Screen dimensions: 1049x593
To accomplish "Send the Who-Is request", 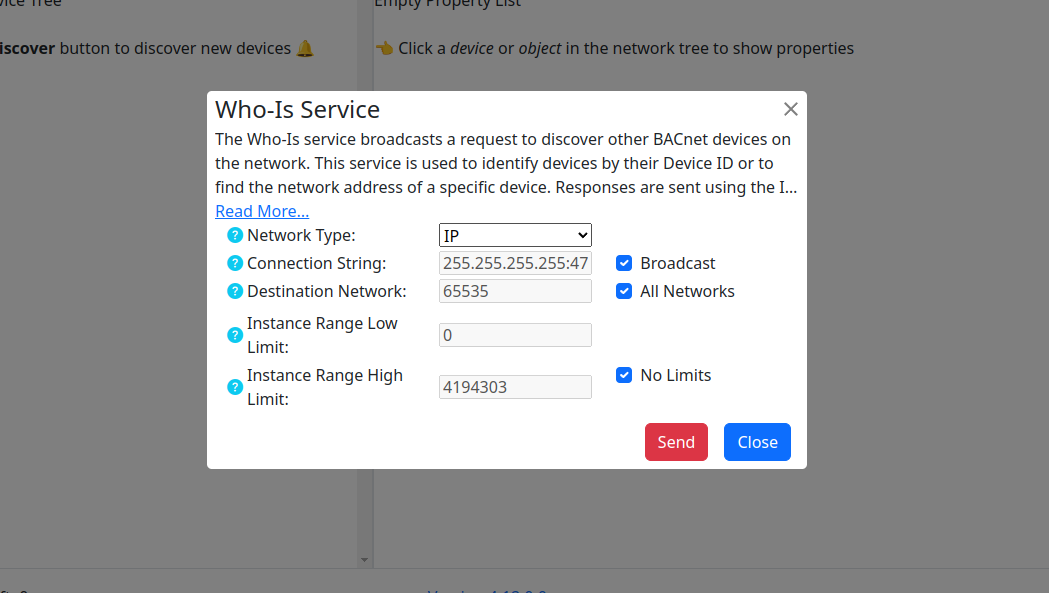I will (x=676, y=442).
